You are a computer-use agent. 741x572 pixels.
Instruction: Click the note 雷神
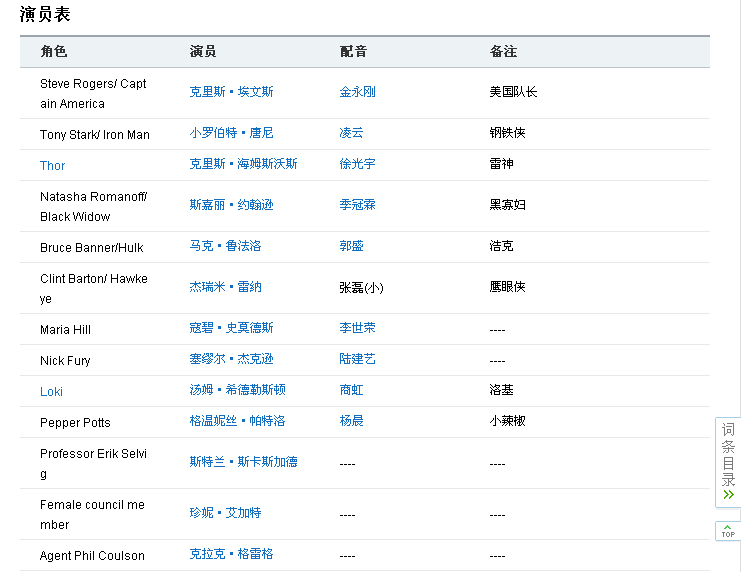click(501, 164)
